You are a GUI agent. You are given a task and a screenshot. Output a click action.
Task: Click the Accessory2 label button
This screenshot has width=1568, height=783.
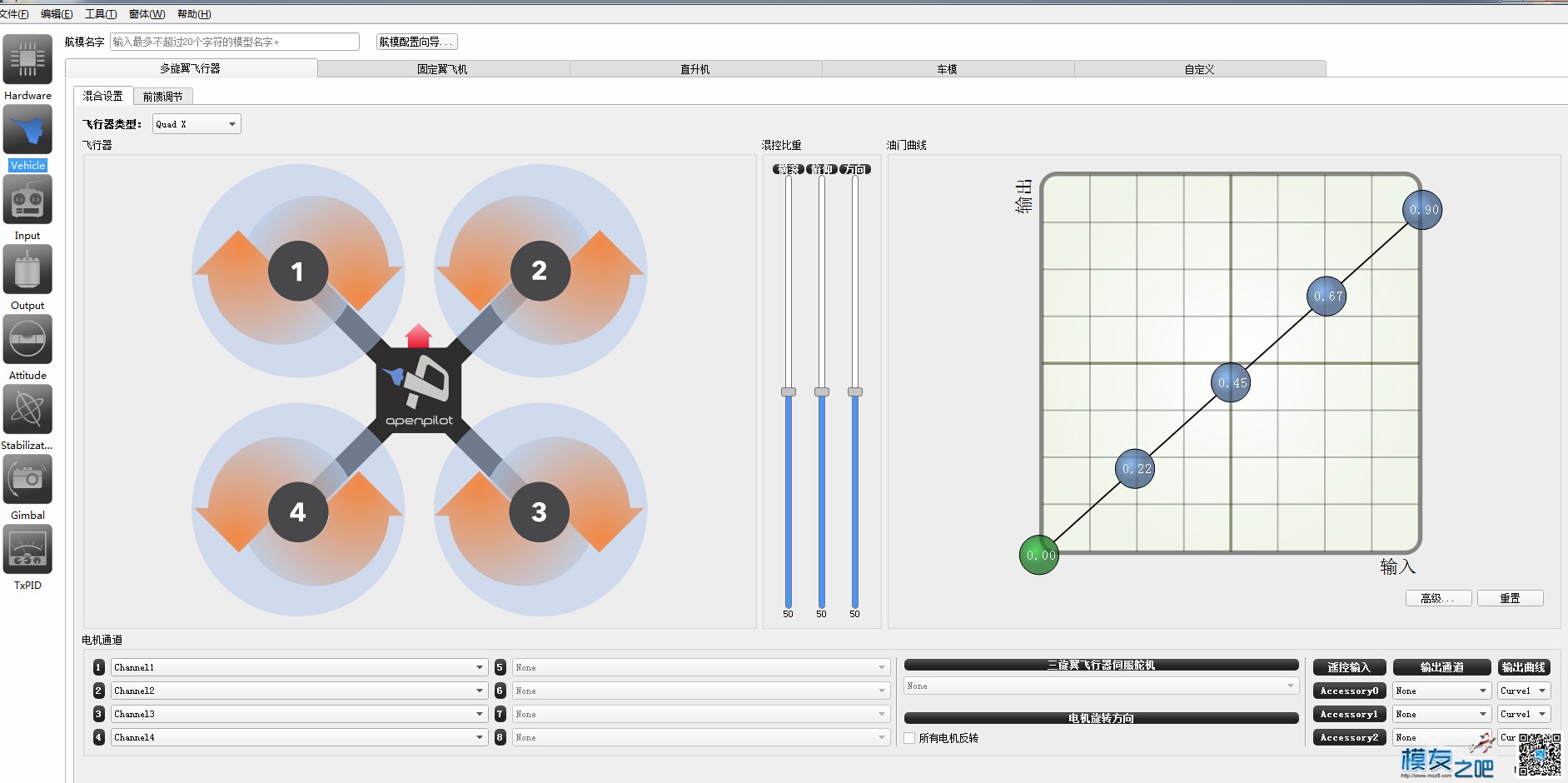[1349, 737]
